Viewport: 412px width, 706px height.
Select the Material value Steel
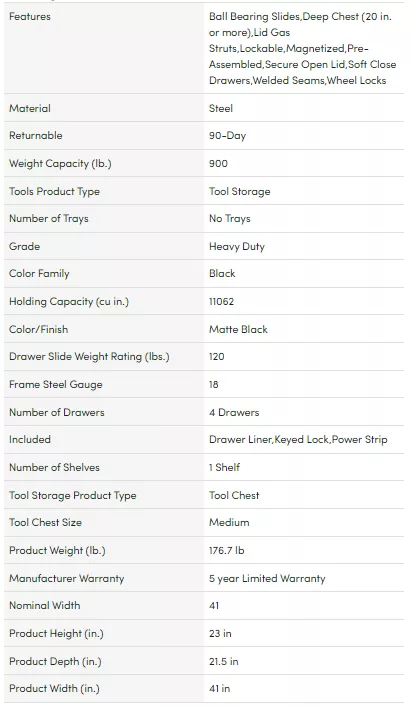pos(221,109)
